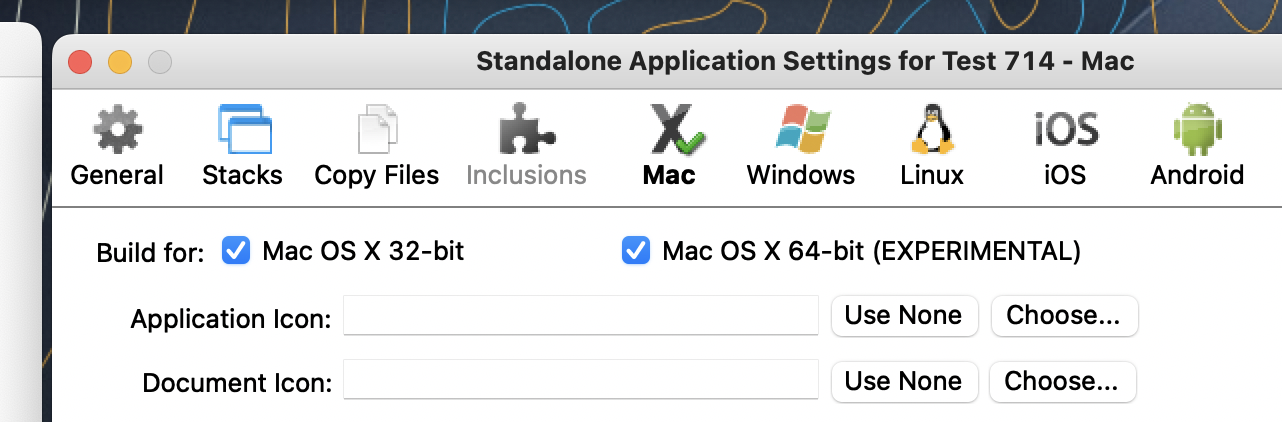Screen dimensions: 1282x422
Task: Toggle Mac OS X 64-bit (EXPERIMENTAL) checkbox
Action: 635,250
